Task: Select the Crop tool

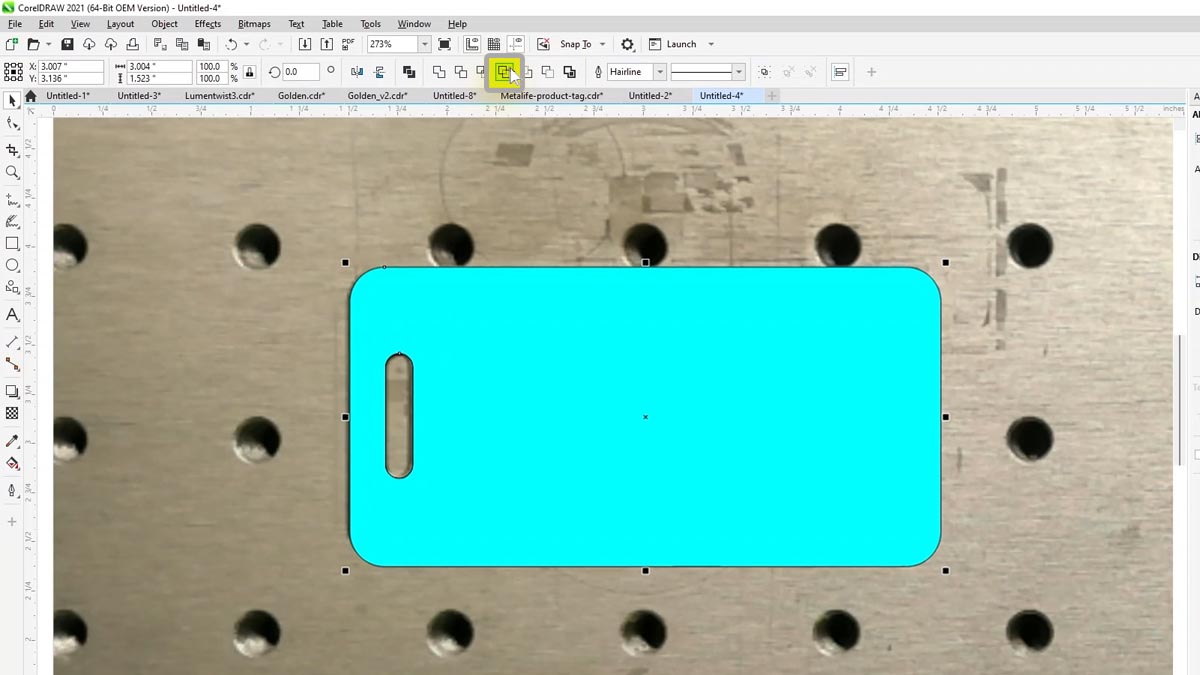Action: click(x=12, y=148)
